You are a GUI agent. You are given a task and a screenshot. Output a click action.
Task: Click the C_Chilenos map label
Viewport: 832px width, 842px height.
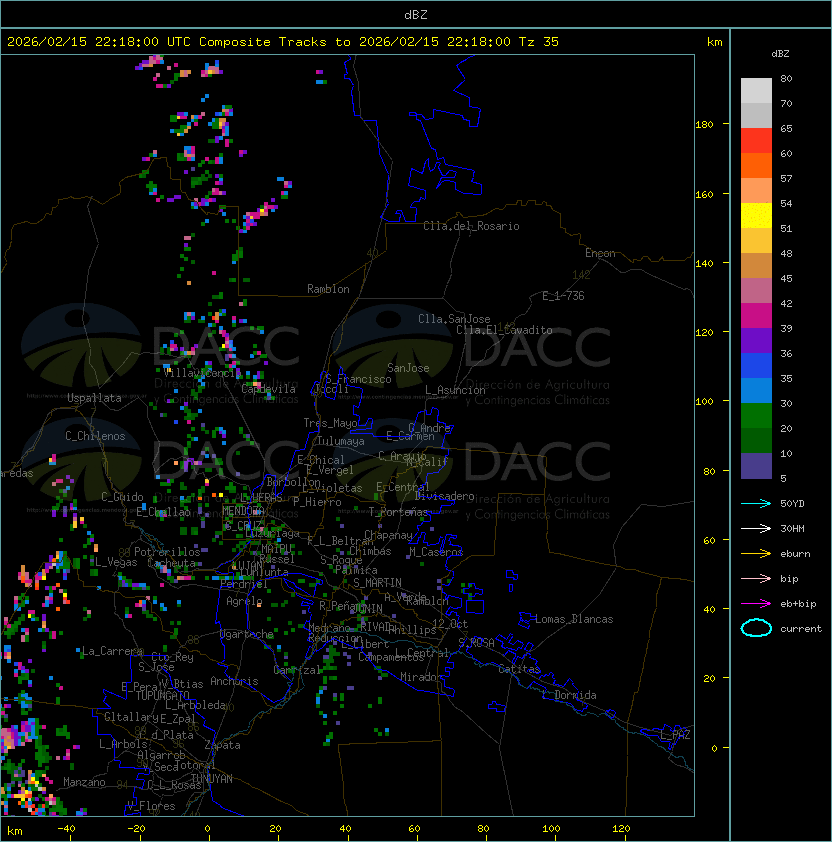tap(95, 436)
